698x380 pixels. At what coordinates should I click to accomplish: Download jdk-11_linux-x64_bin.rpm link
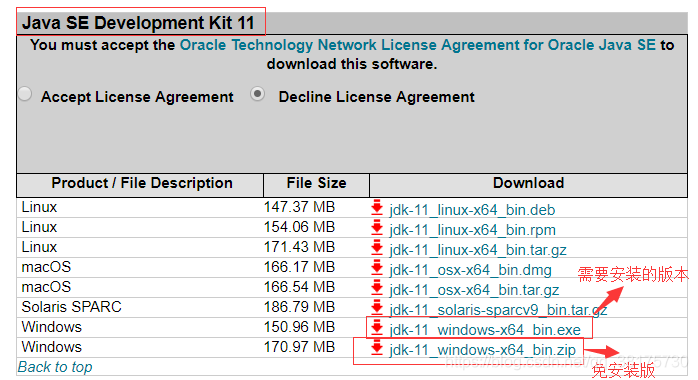472,230
